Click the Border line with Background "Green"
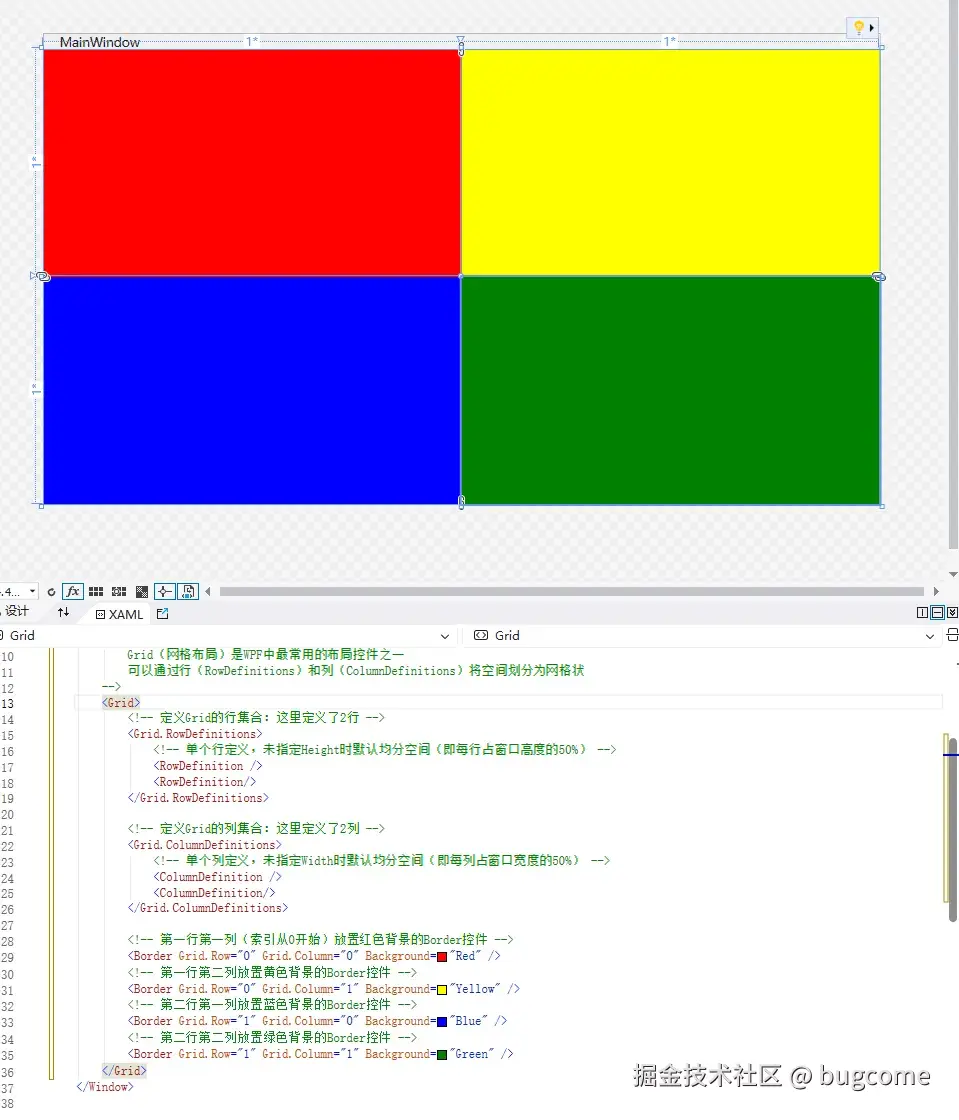This screenshot has height=1120, width=959. tap(321, 1054)
